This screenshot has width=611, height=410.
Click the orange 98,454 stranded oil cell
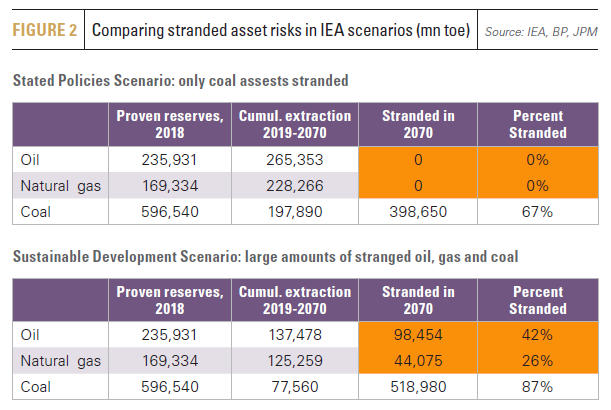(418, 335)
